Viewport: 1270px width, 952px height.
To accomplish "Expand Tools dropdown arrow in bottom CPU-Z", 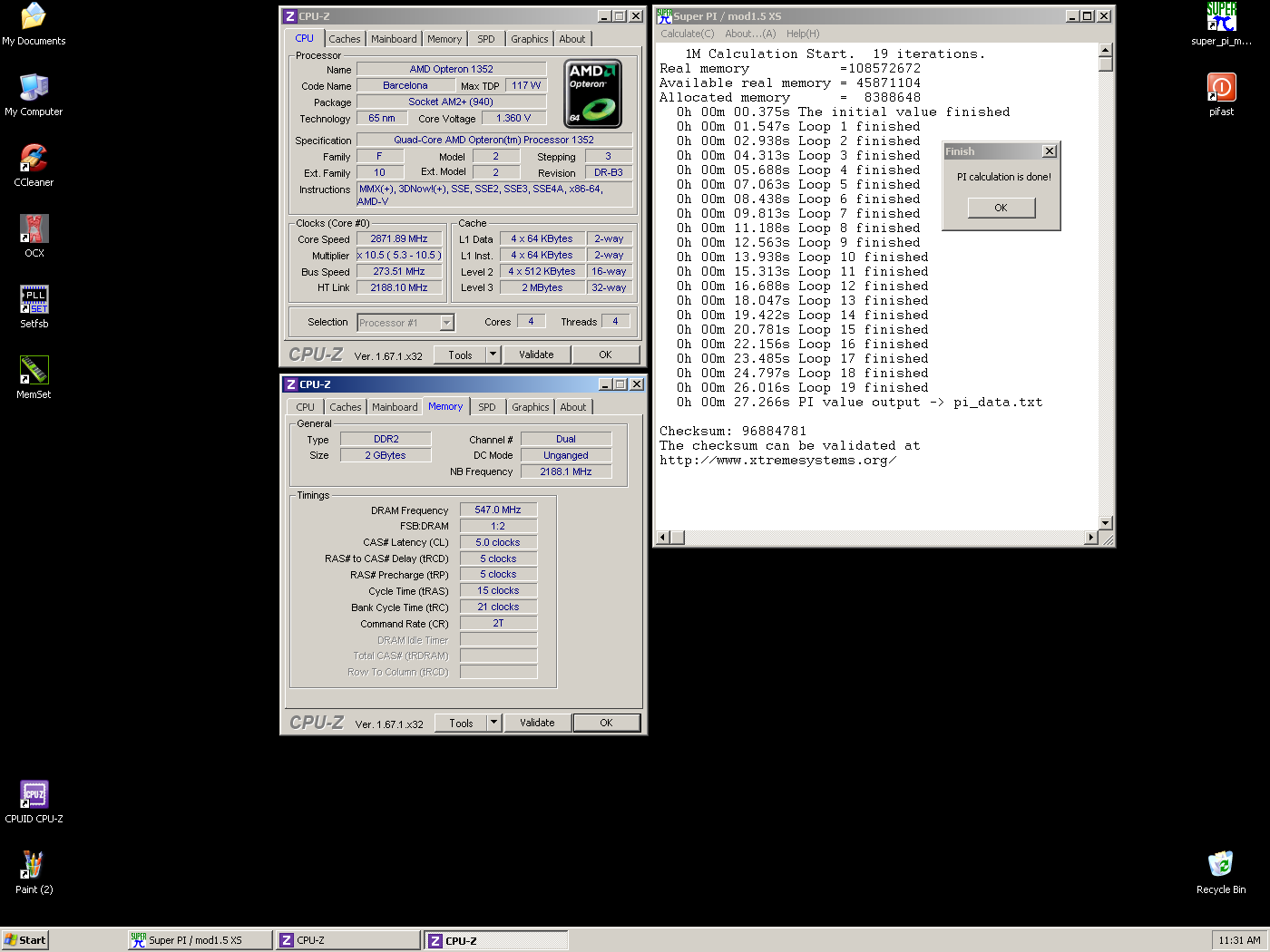I will (x=494, y=723).
